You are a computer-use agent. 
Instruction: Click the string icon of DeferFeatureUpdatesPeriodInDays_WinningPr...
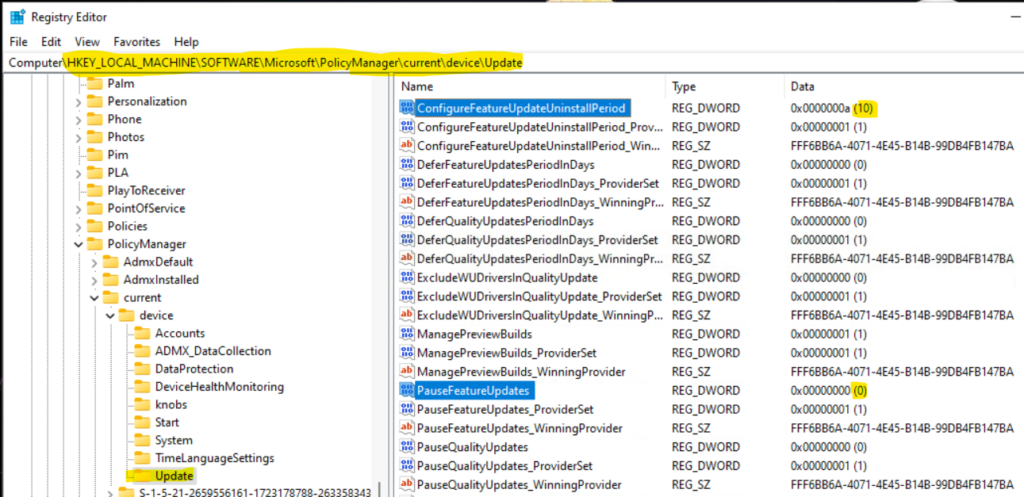pyautogui.click(x=407, y=202)
